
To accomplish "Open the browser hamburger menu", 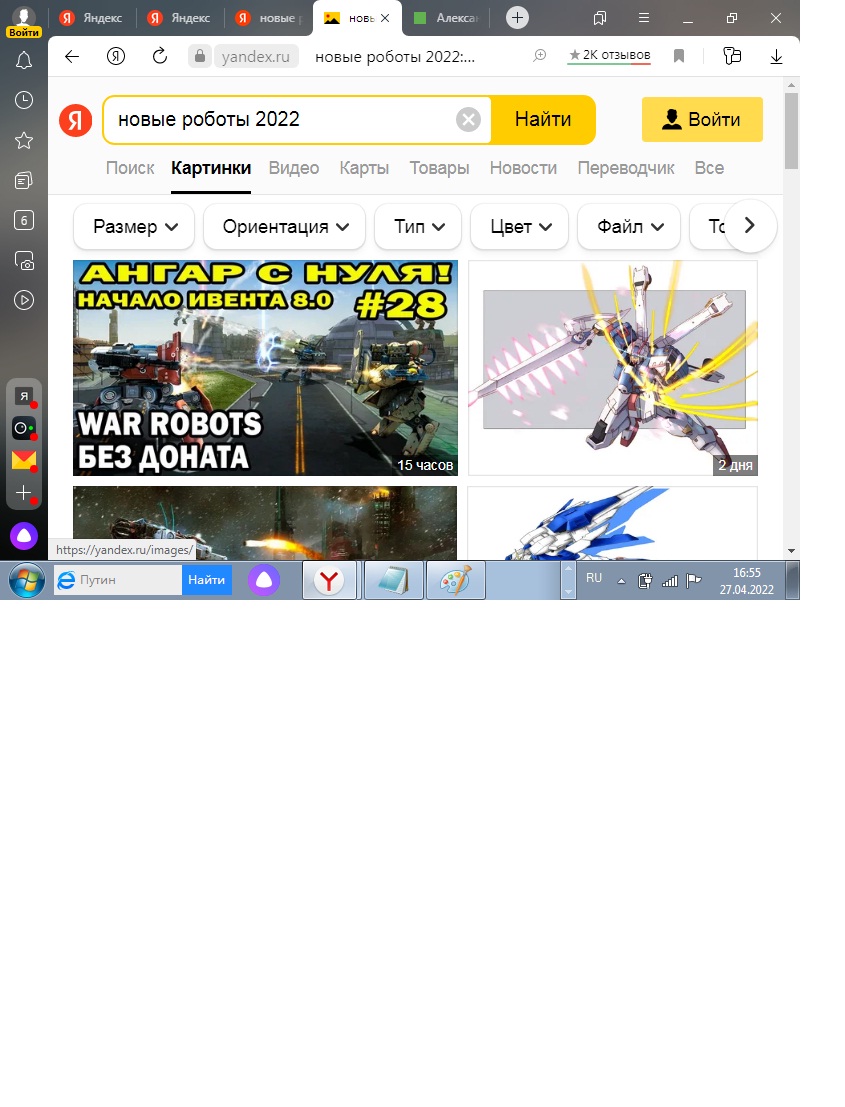I will [644, 18].
